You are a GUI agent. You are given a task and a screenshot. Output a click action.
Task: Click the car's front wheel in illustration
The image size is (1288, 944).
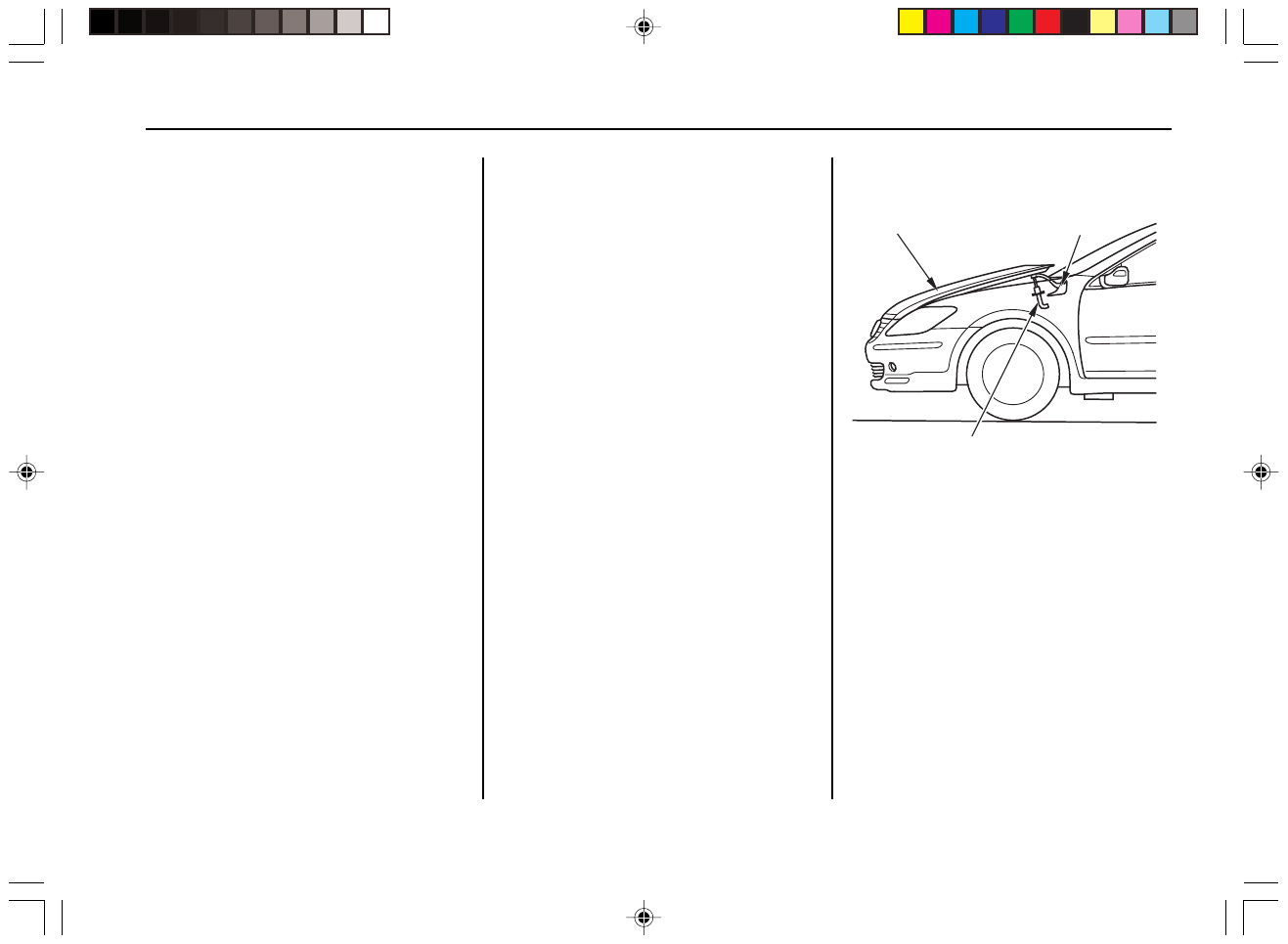coord(1012,373)
